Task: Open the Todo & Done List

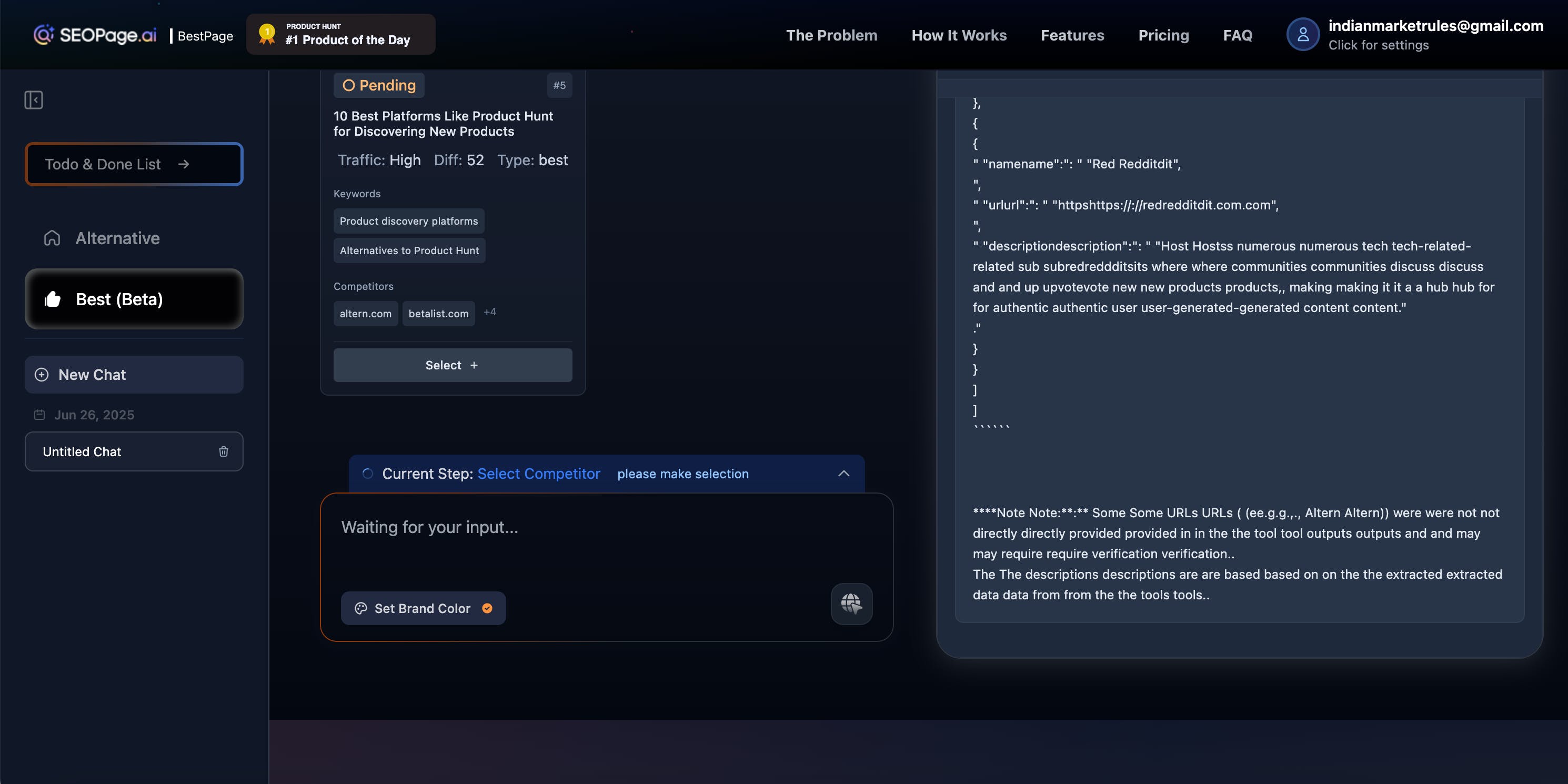Action: pyautogui.click(x=134, y=164)
